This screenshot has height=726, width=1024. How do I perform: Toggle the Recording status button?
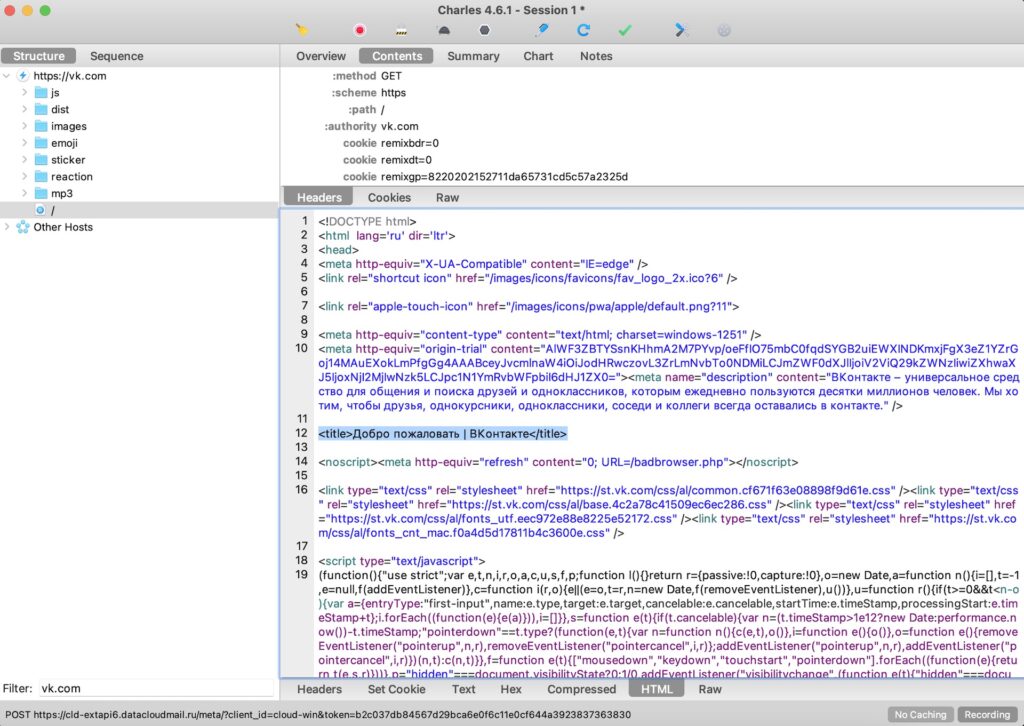tap(987, 715)
